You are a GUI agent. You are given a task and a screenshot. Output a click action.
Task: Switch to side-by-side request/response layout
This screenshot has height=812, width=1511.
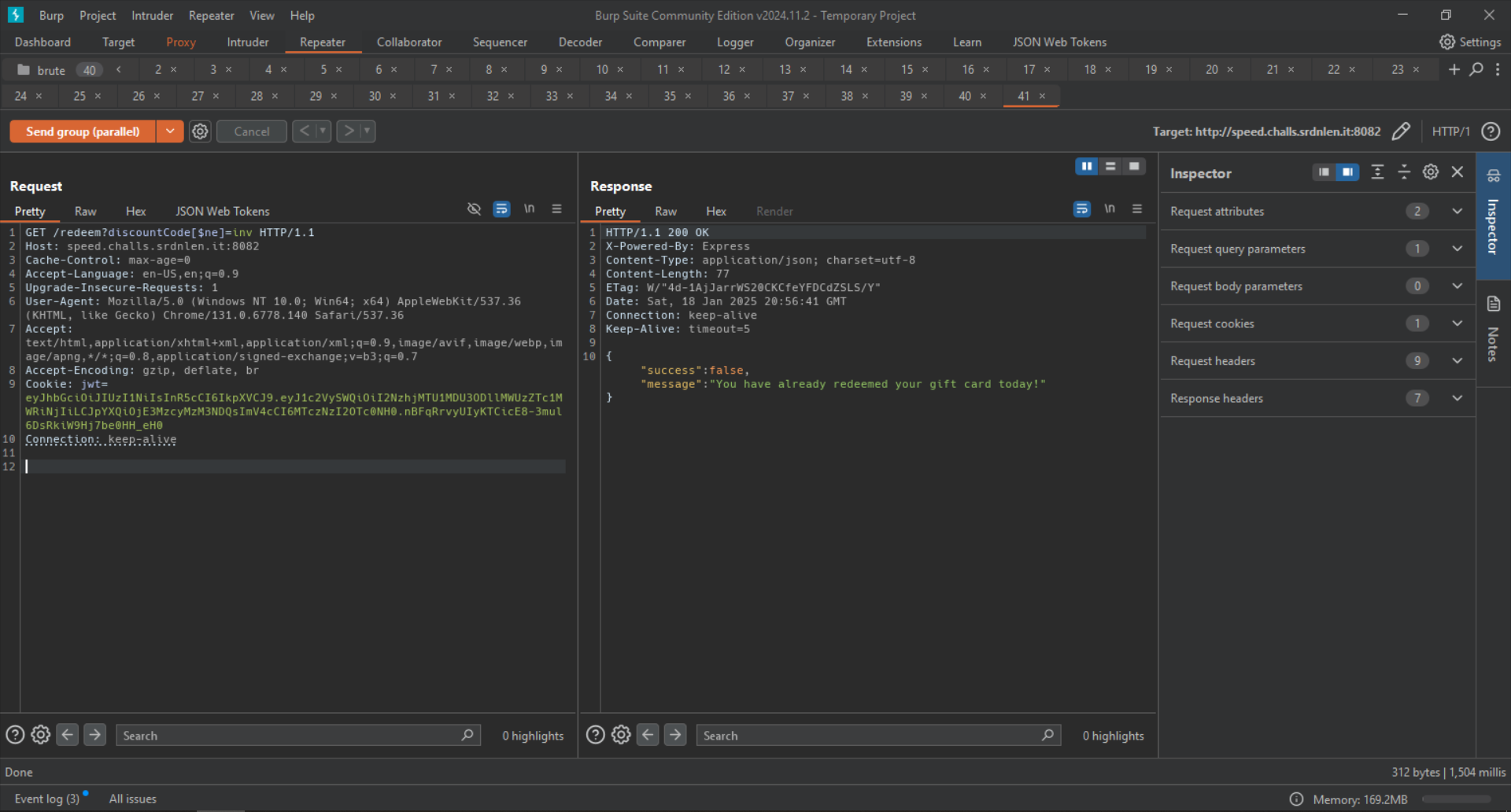point(1087,166)
